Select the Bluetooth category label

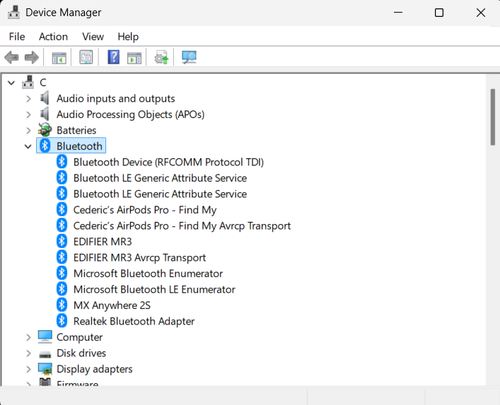pyautogui.click(x=79, y=146)
